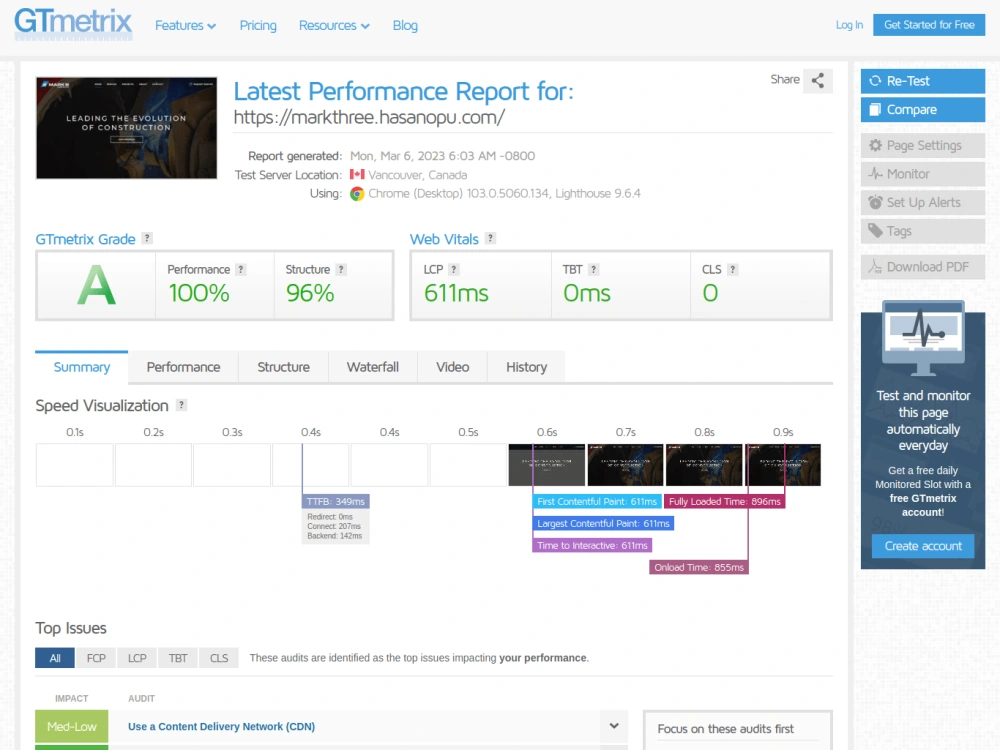The height and width of the screenshot is (750, 1000).
Task: Click the Re-Test button
Action: [x=922, y=81]
